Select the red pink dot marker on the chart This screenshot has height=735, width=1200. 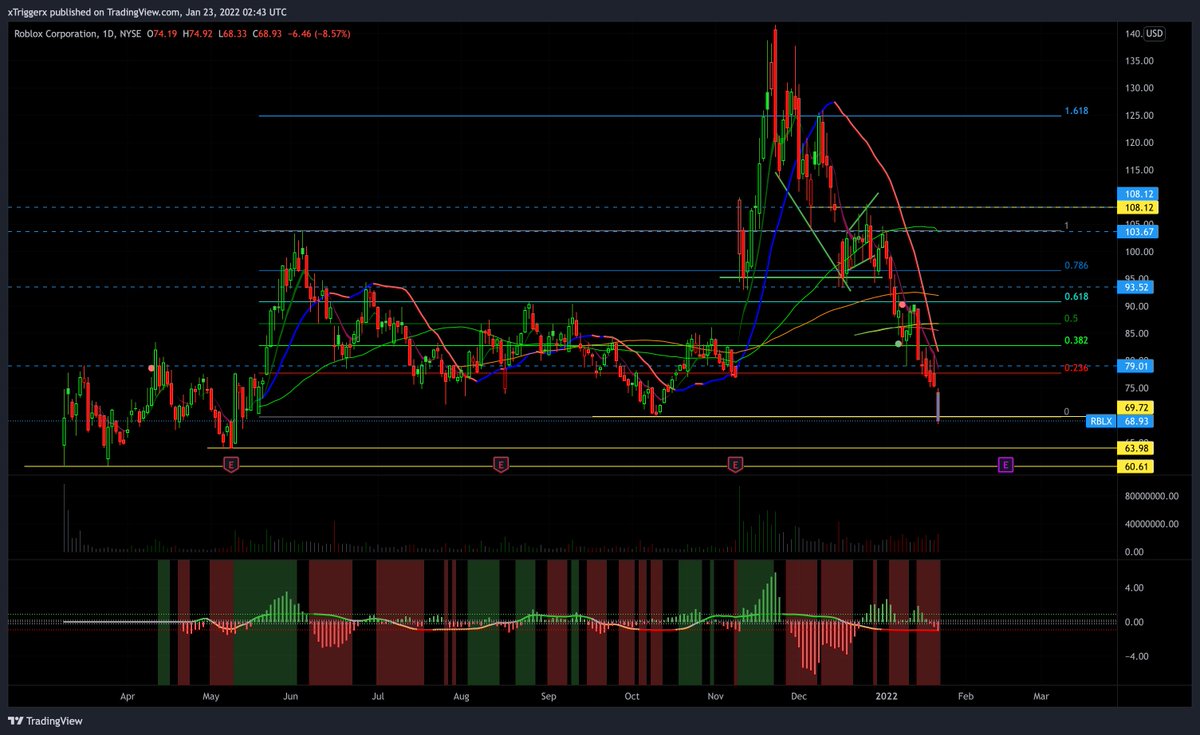click(903, 305)
